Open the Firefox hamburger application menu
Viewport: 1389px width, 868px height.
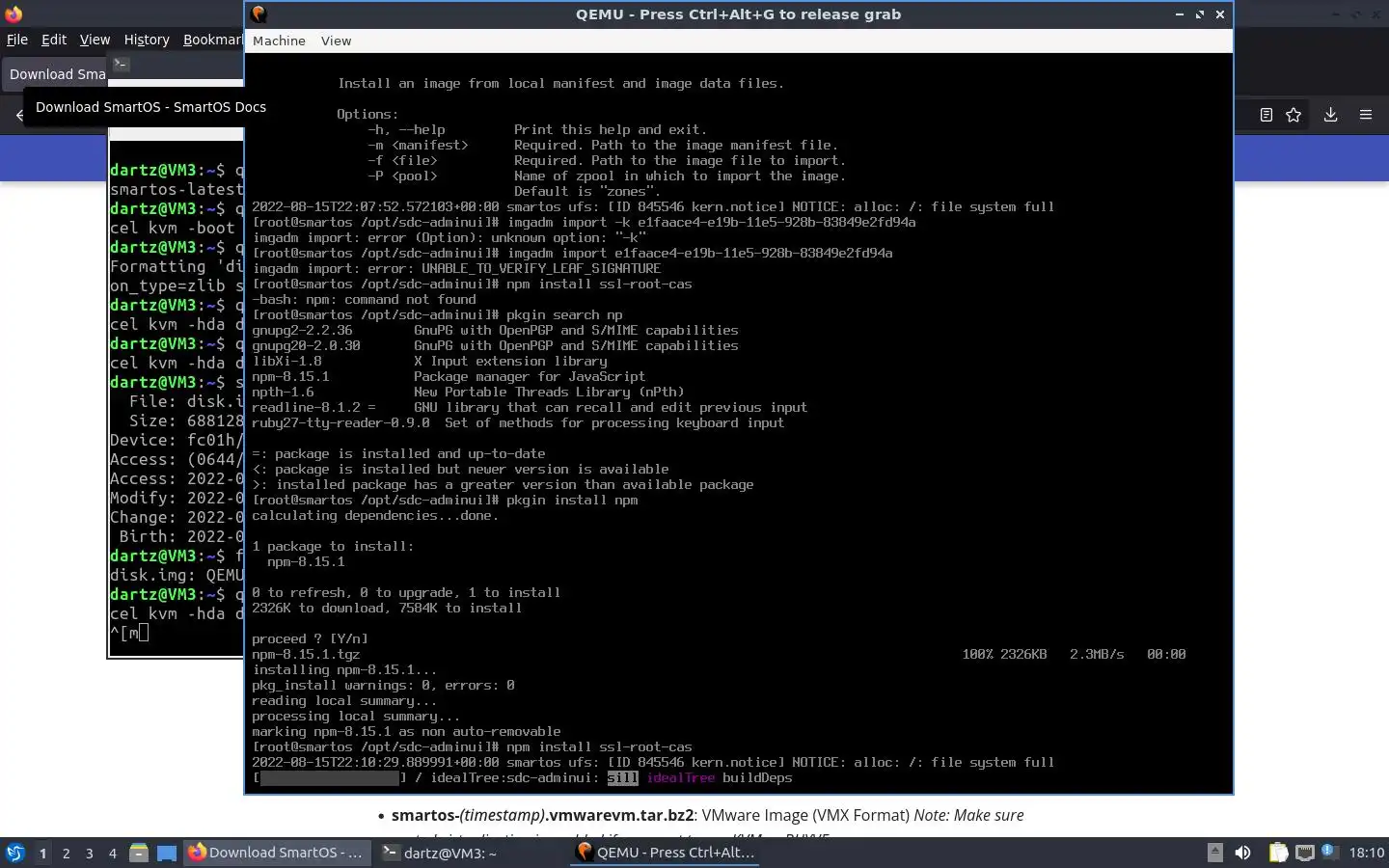click(1366, 115)
